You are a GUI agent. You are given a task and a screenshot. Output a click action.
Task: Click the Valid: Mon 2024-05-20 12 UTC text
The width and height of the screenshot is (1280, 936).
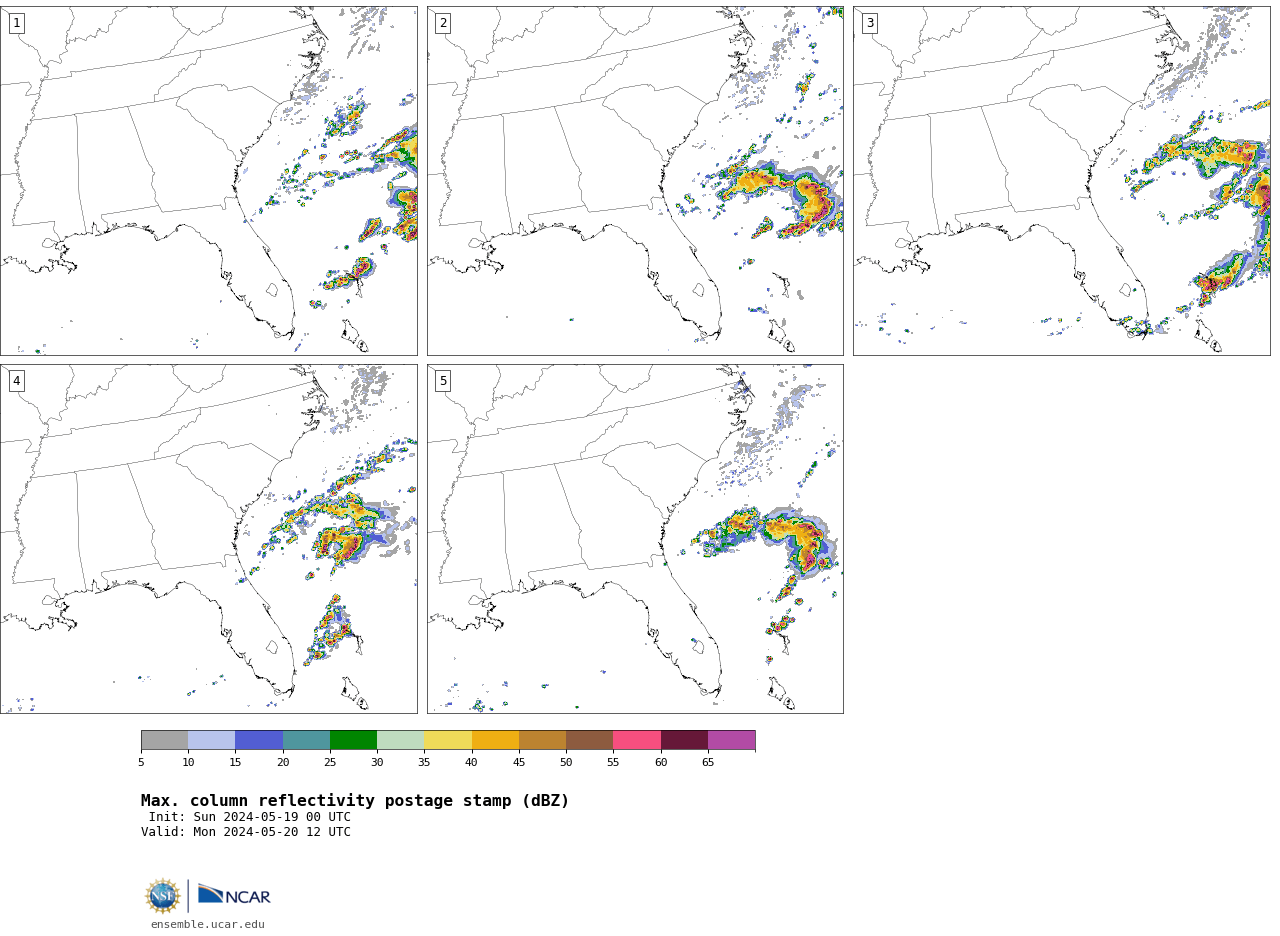(x=246, y=832)
